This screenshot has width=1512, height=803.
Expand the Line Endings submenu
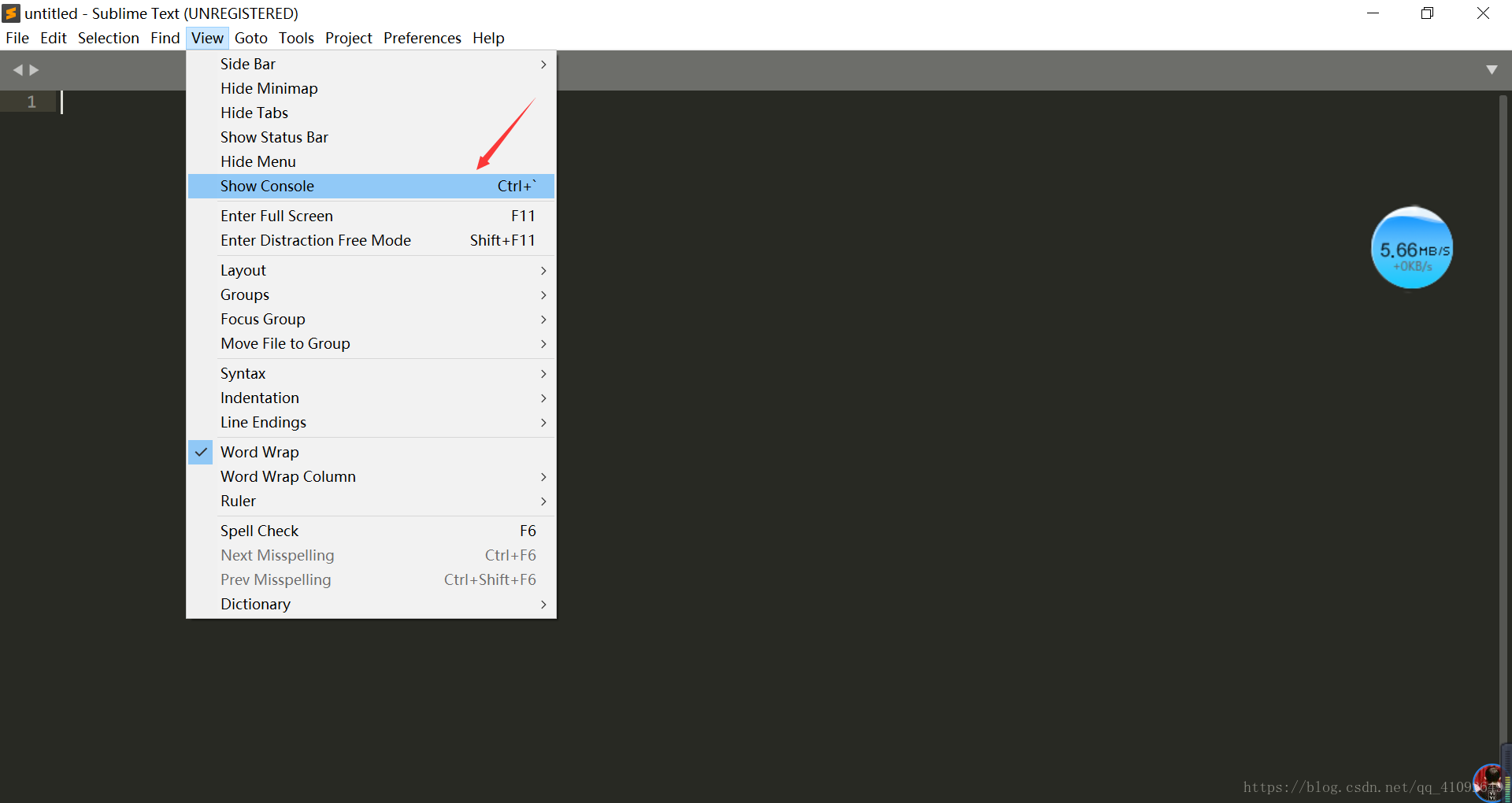click(372, 422)
